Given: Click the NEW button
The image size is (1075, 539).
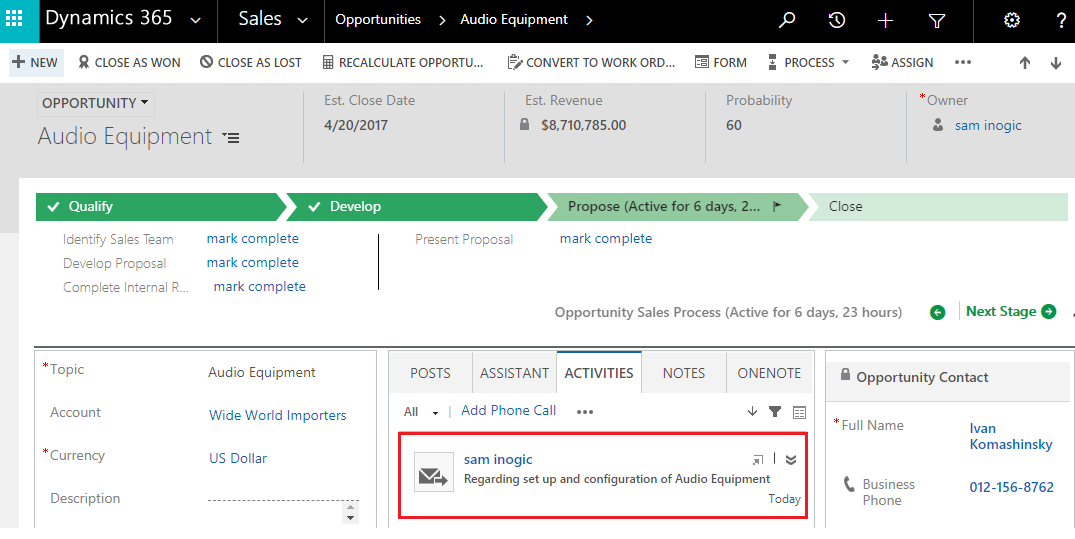Looking at the screenshot, I should pyautogui.click(x=36, y=62).
